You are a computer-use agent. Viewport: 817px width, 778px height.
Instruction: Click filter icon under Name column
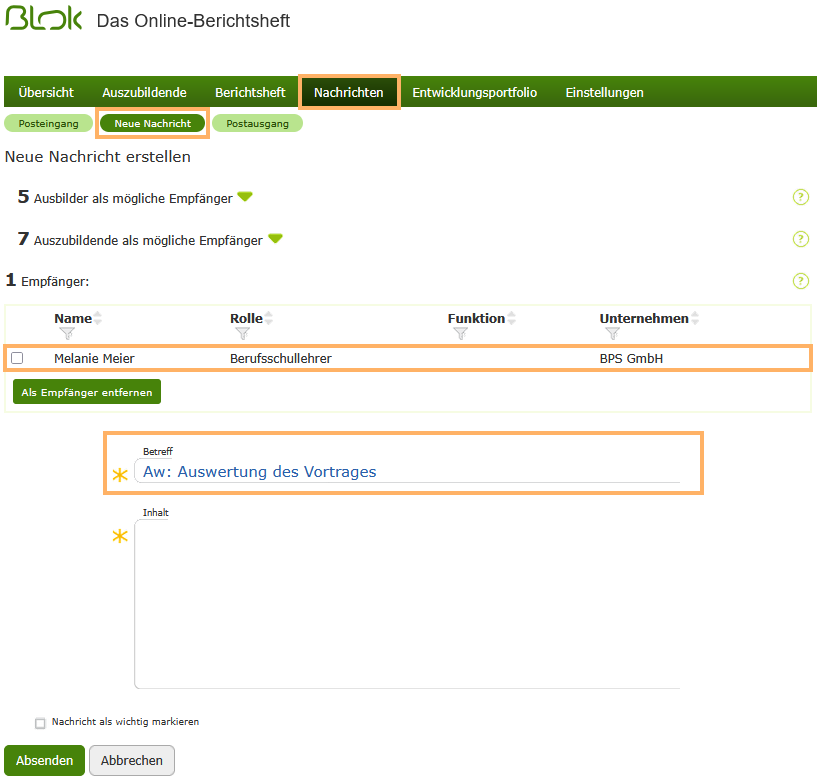pyautogui.click(x=67, y=334)
